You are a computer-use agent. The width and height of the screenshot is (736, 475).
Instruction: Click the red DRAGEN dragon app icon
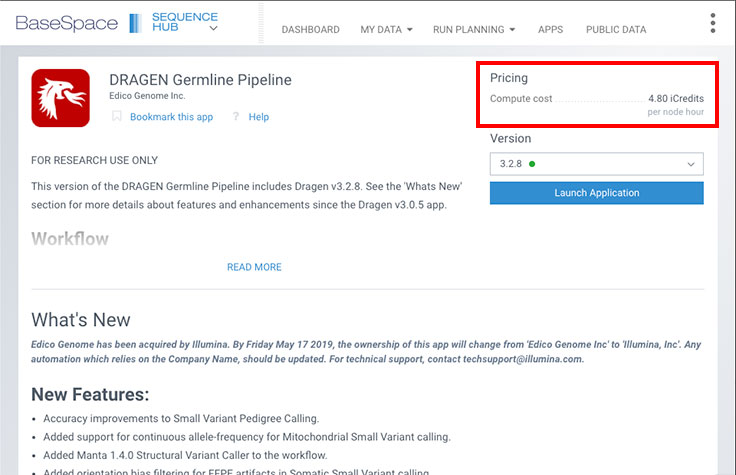pos(60,98)
